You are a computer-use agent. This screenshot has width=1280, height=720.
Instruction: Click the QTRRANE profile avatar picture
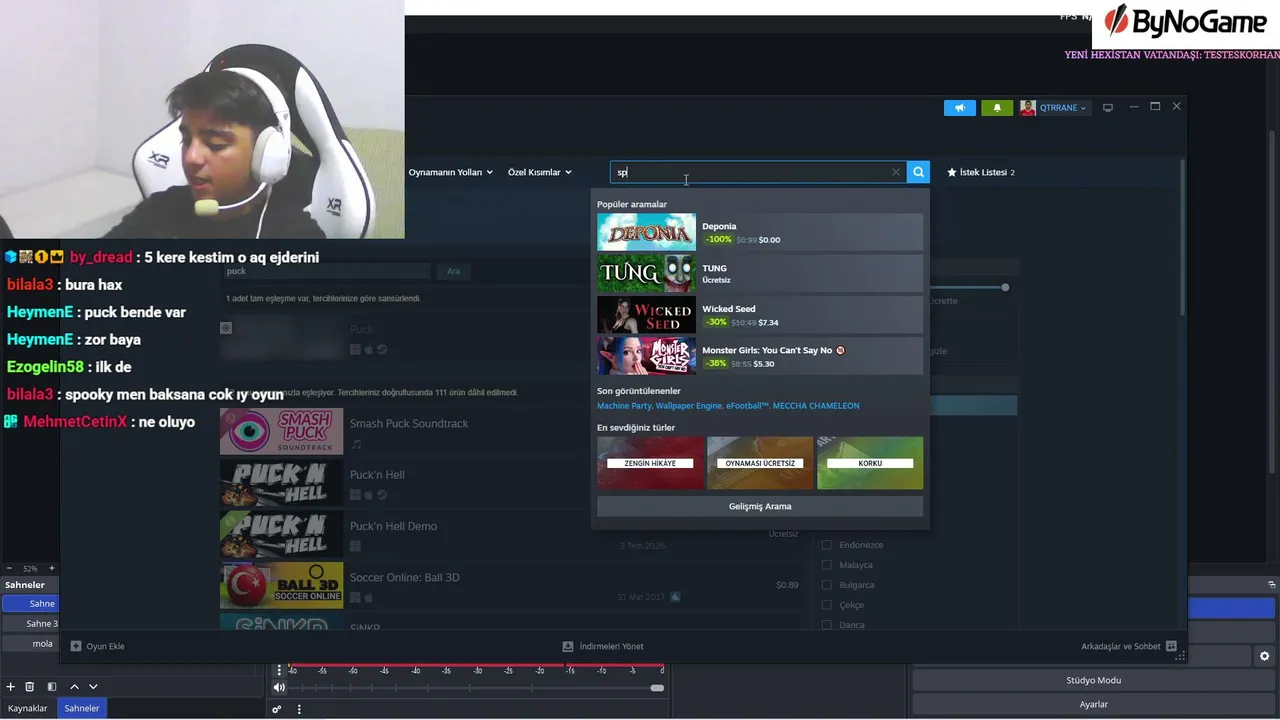click(x=1028, y=108)
